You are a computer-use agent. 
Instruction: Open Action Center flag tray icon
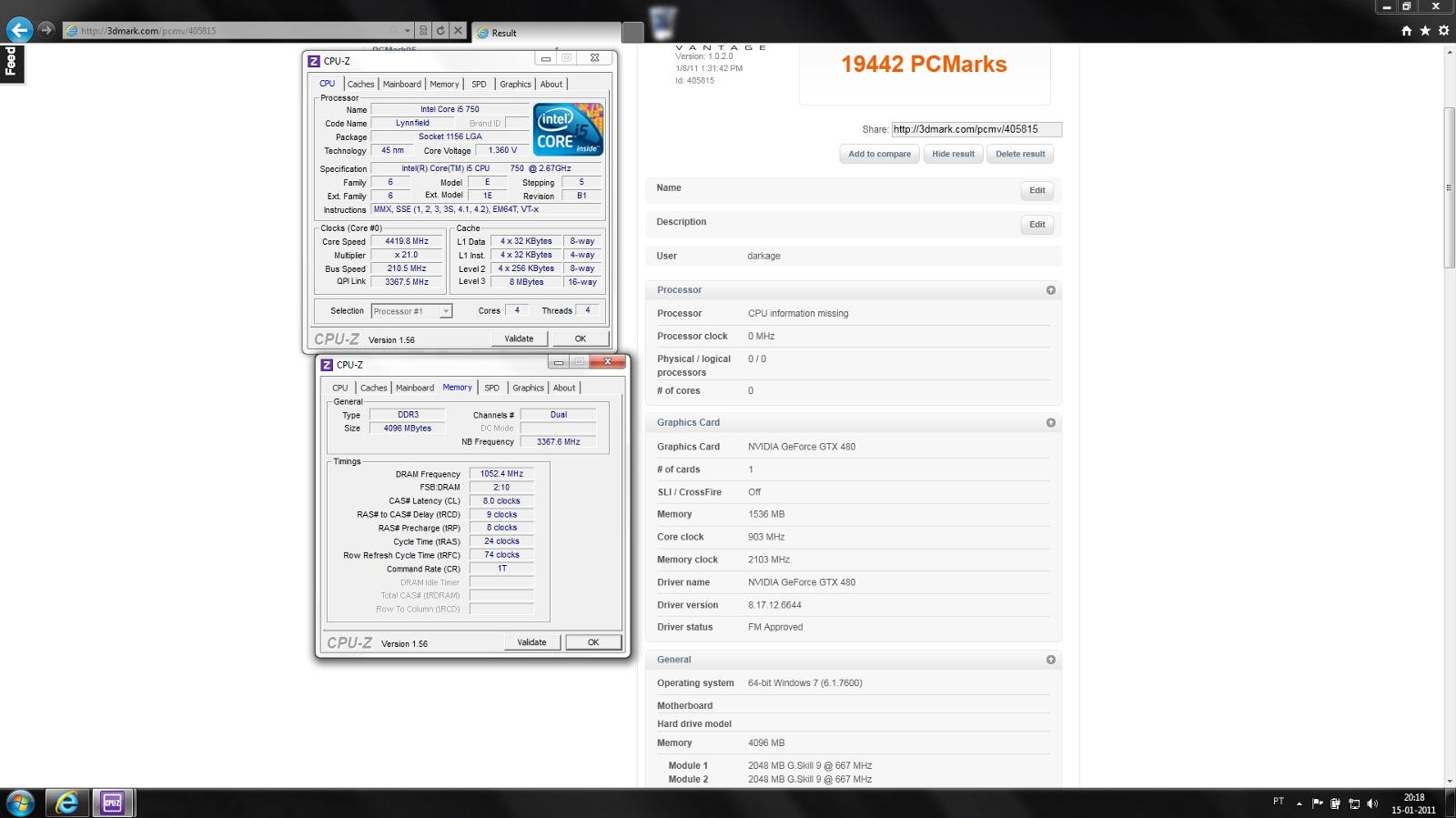1317,803
